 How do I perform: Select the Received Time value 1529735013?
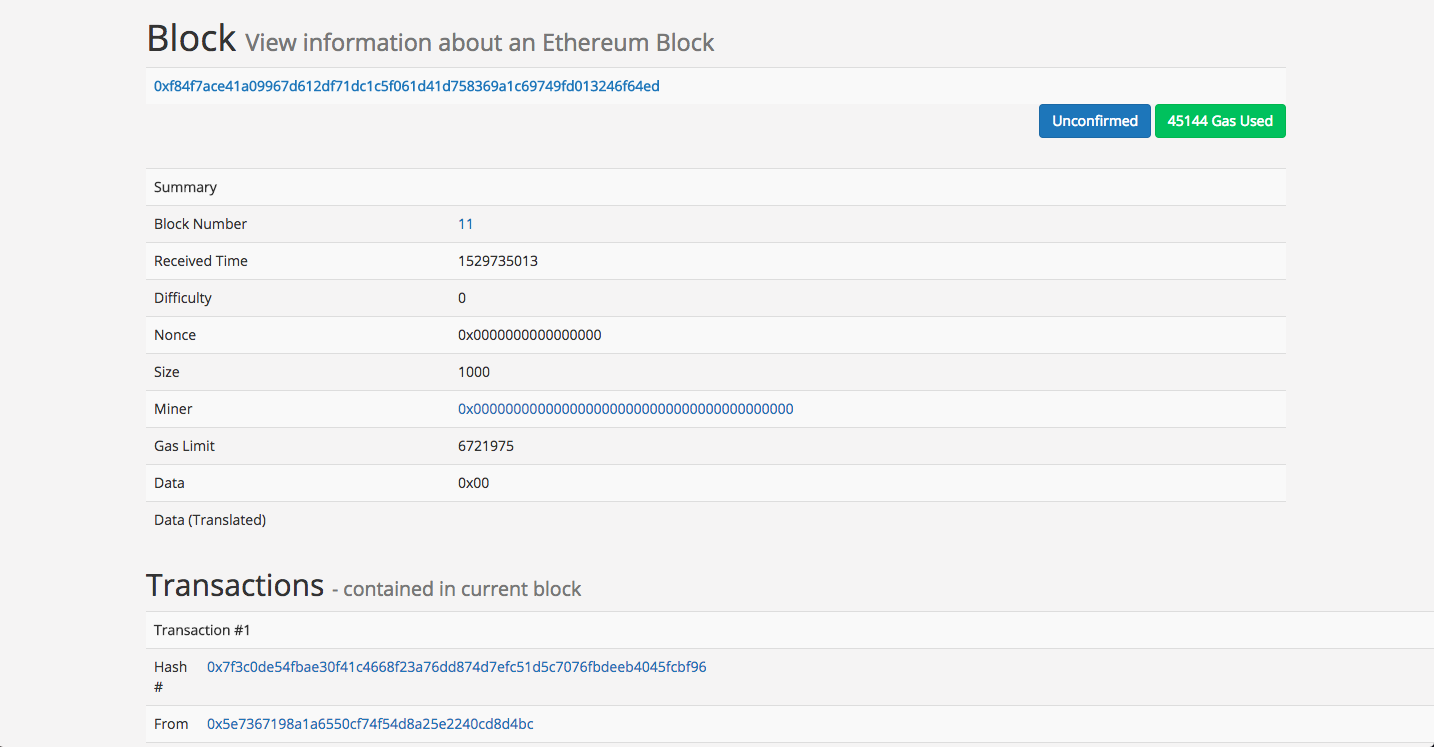pos(498,261)
